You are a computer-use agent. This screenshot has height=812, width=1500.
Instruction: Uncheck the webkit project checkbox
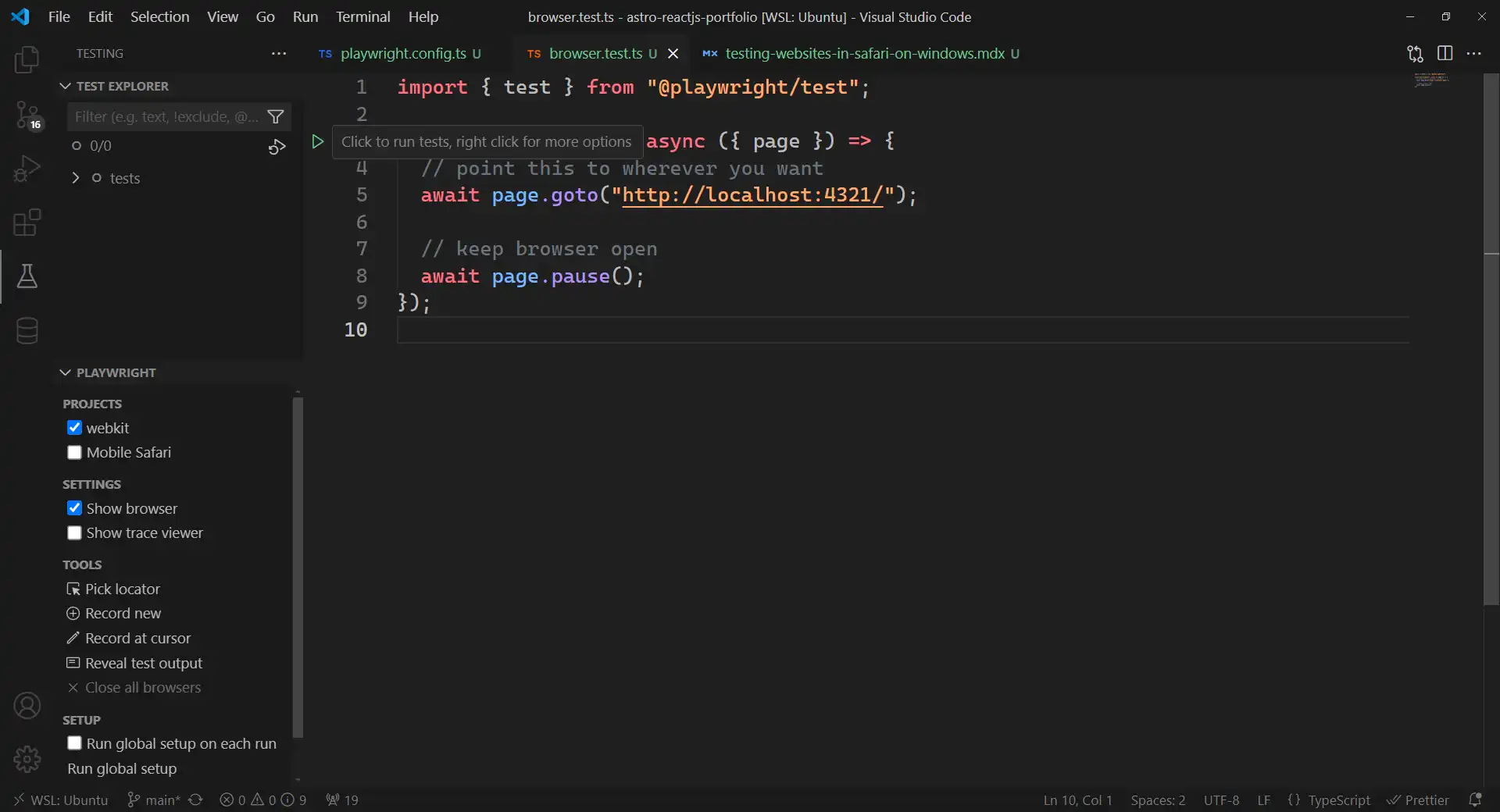(x=74, y=428)
